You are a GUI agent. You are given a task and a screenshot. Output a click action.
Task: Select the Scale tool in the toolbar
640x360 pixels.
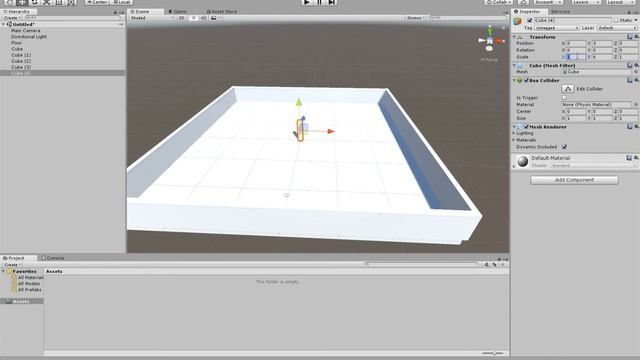pyautogui.click(x=47, y=2)
